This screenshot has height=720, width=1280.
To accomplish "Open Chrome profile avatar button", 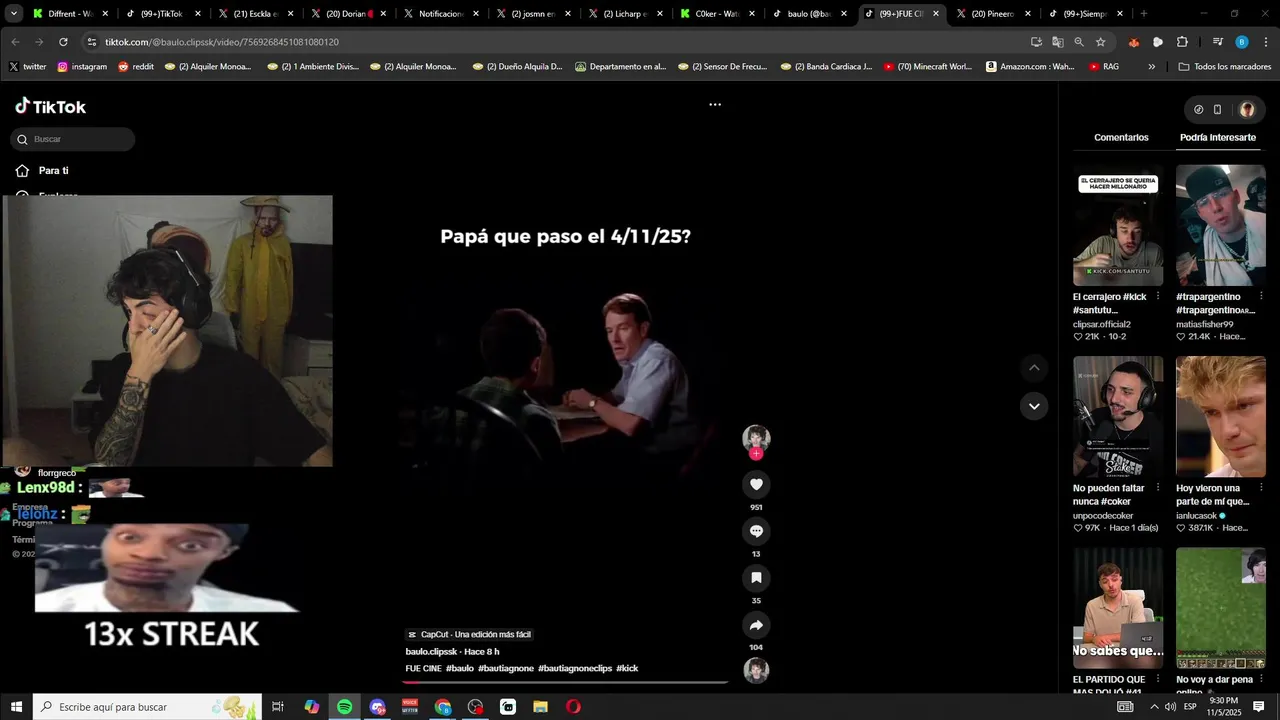I will [x=1241, y=42].
